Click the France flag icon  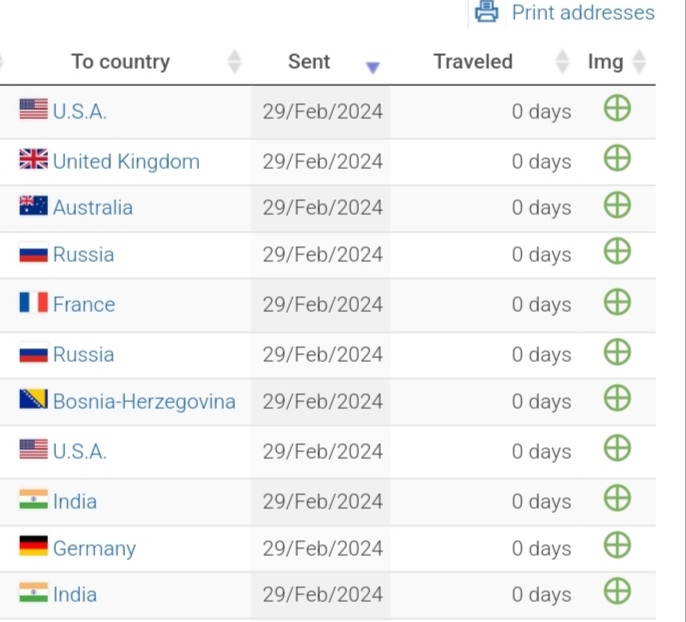[34, 302]
